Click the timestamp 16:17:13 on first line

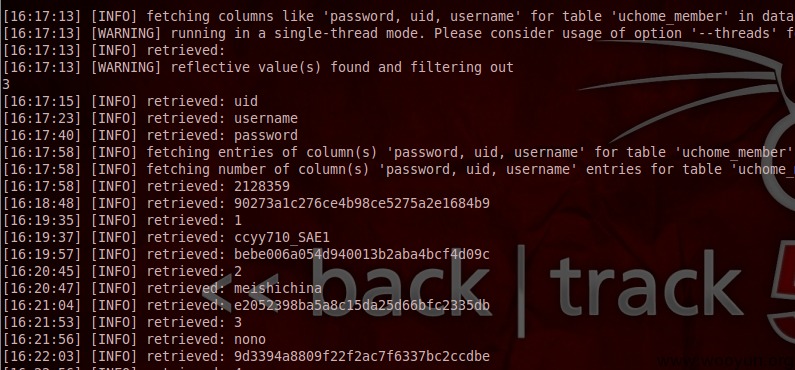(42, 16)
